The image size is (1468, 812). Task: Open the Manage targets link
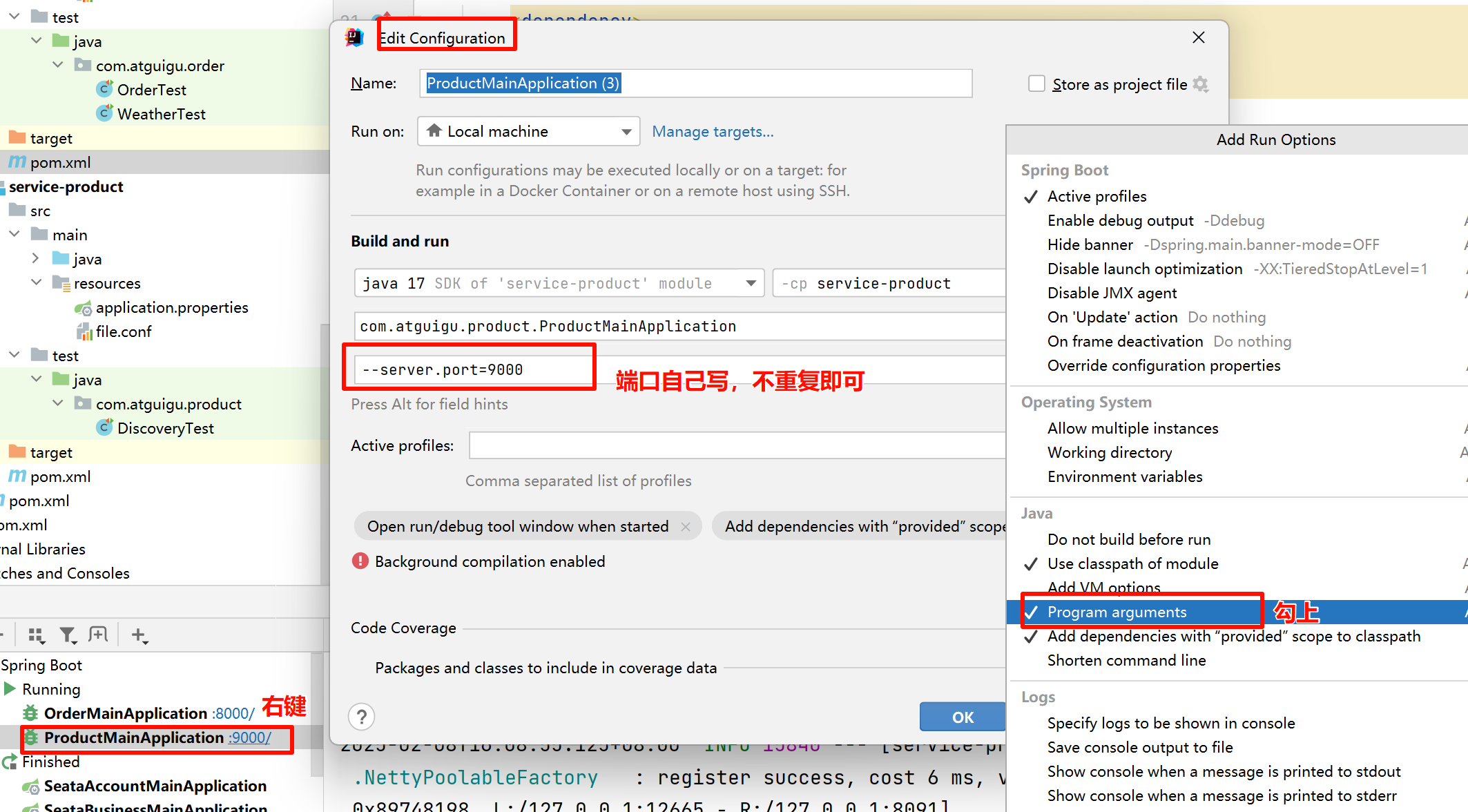click(713, 131)
